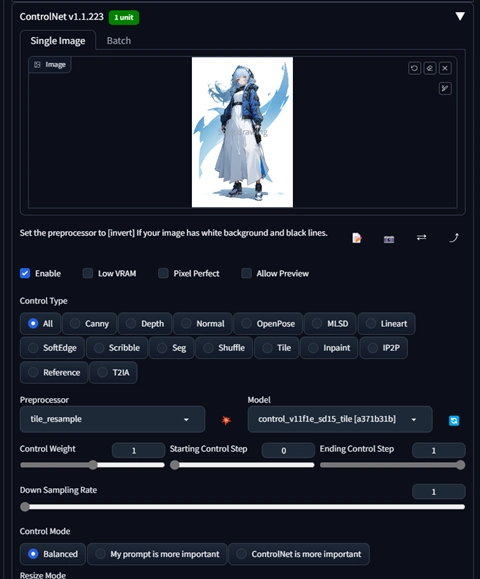Click the uploaded anime character image

pos(242,132)
